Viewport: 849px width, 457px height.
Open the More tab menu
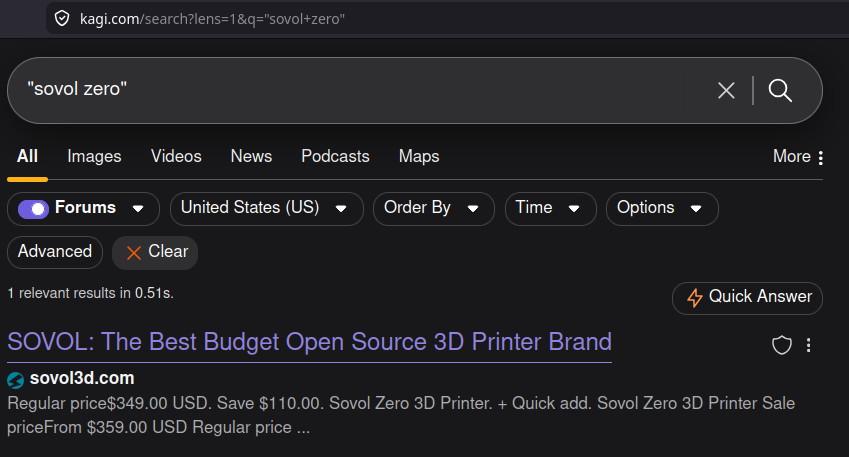798,156
